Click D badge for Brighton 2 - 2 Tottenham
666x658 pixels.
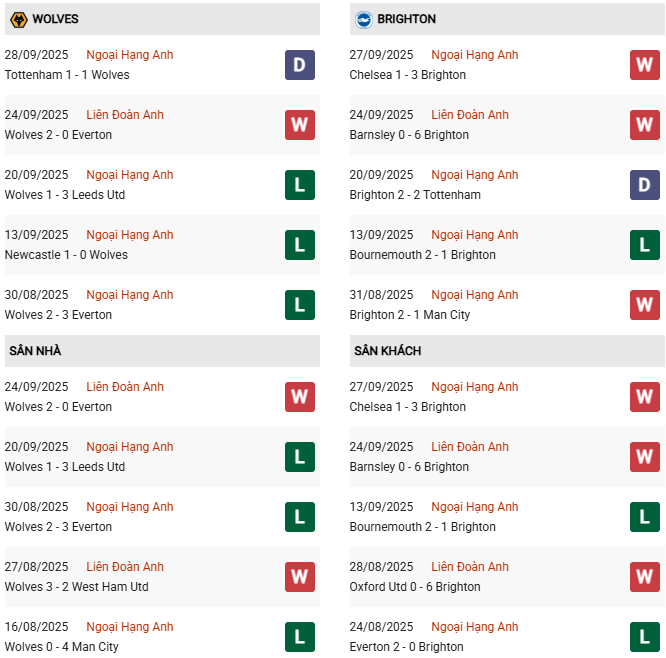point(644,185)
